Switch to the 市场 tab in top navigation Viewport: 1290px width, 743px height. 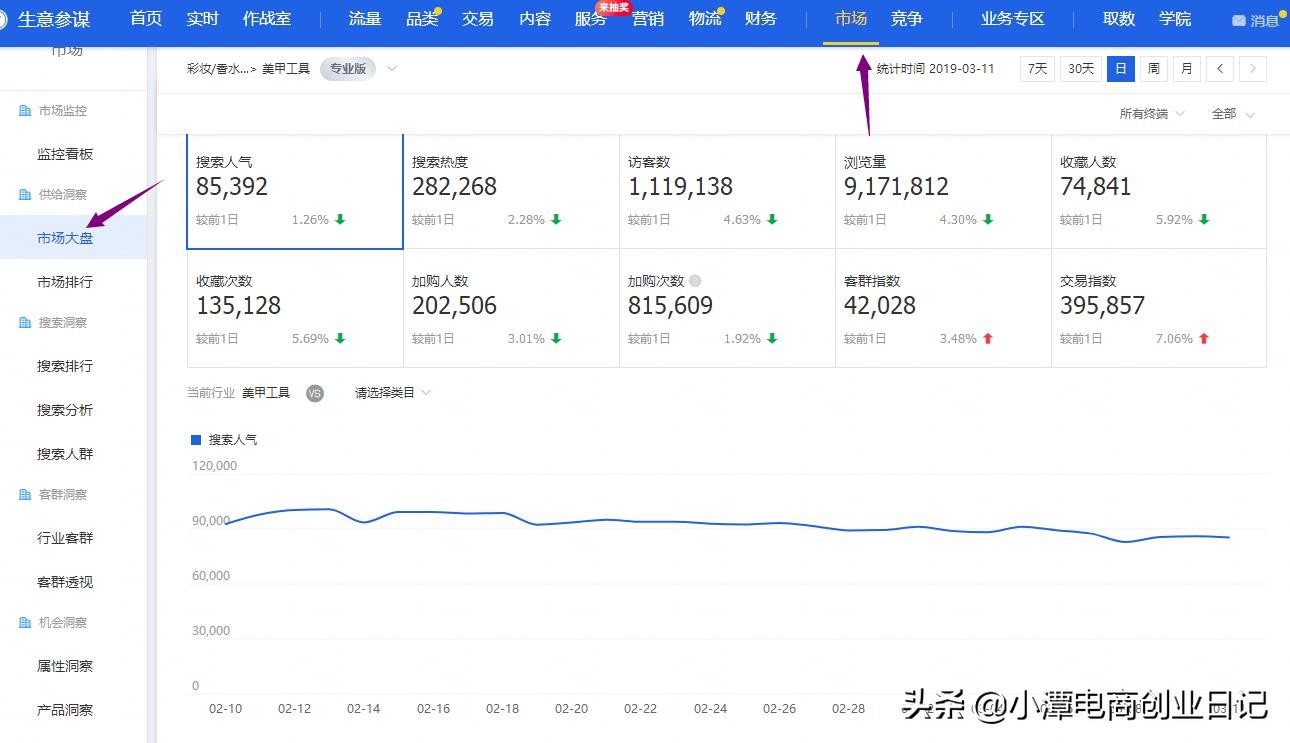click(849, 18)
